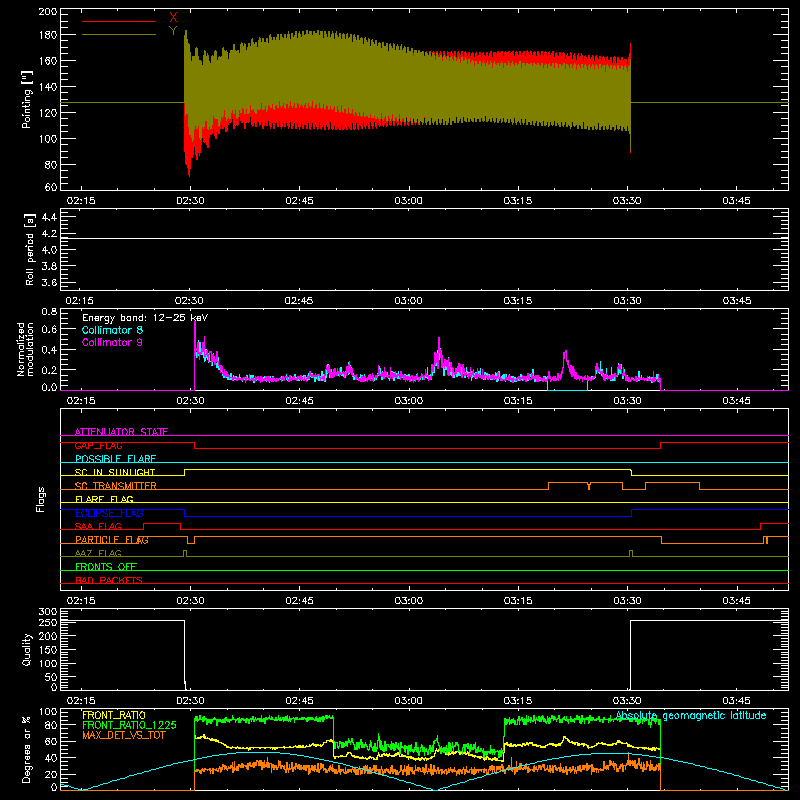The width and height of the screenshot is (800, 800).
Task: Click the 'Pointing' y-axis title
Action: coord(27,99)
